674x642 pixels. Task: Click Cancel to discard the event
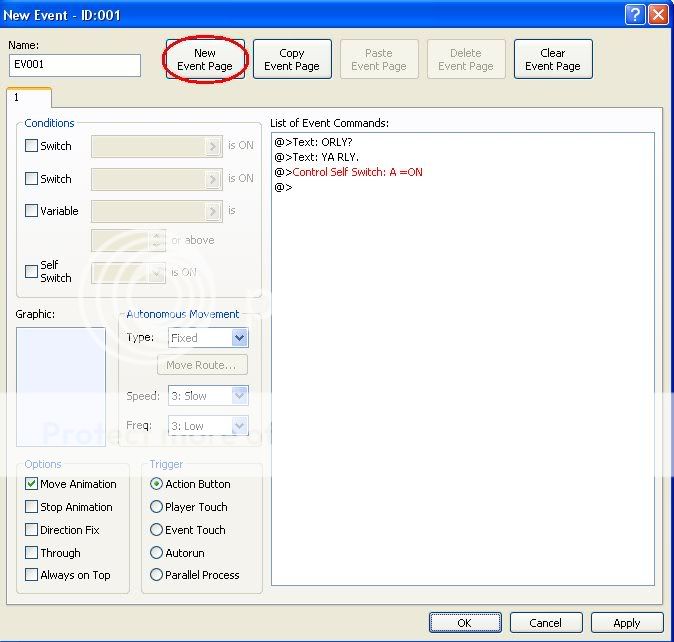pyautogui.click(x=545, y=623)
